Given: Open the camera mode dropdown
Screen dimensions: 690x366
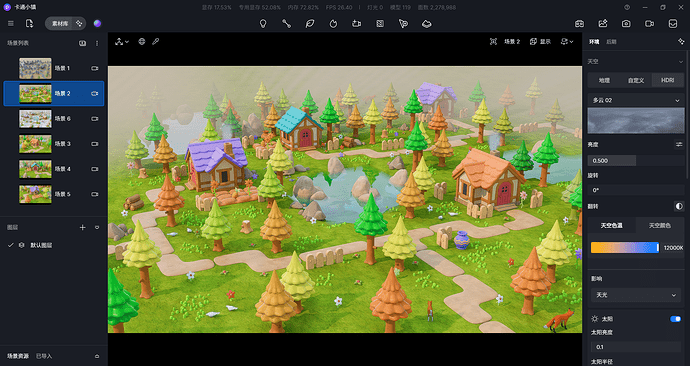Looking at the screenshot, I should (567, 42).
